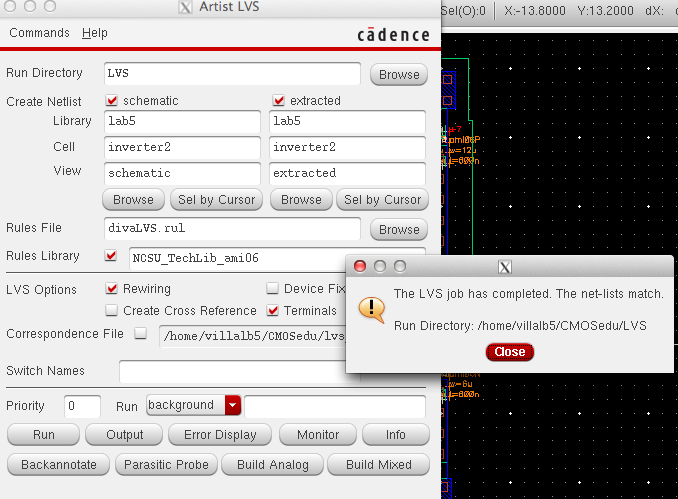
Task: Click the Backannotate button
Action: [x=59, y=464]
